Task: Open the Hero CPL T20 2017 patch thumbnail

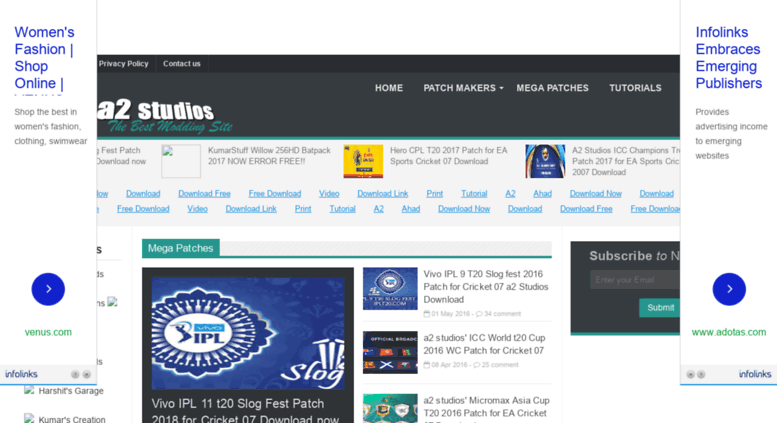Action: coord(363,161)
